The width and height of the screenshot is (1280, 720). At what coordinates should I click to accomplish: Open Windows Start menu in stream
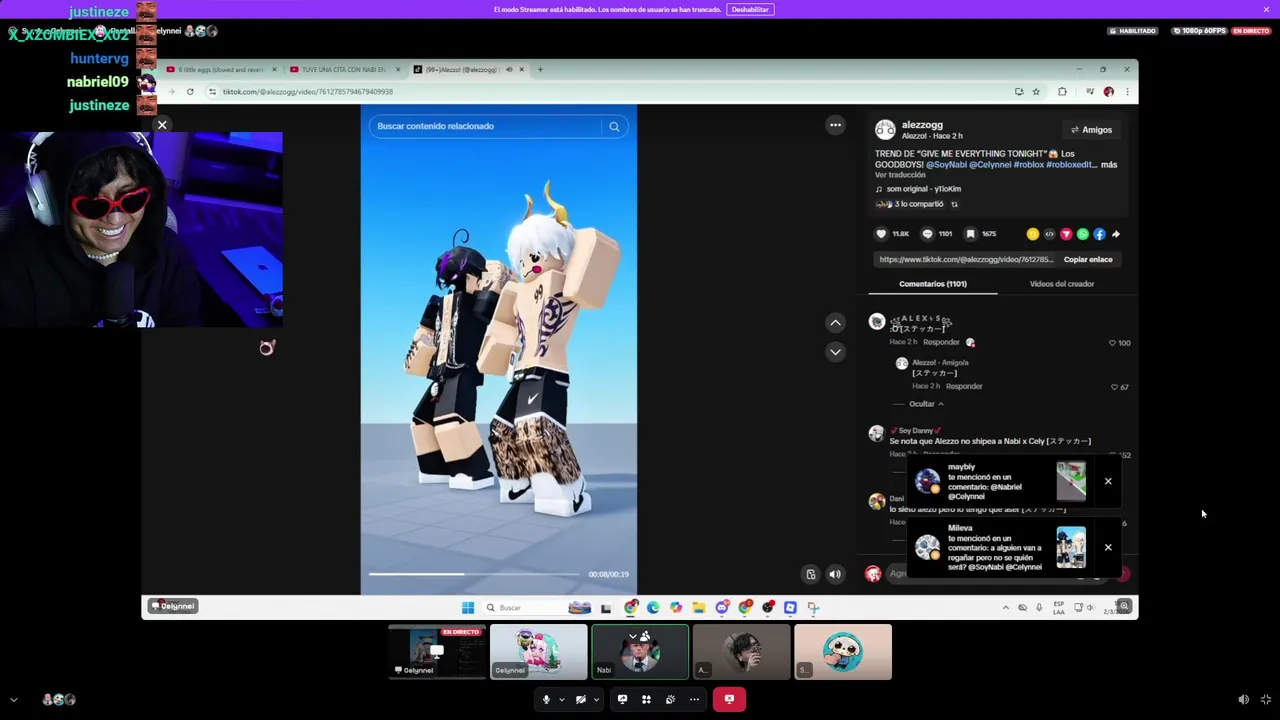pyautogui.click(x=467, y=607)
